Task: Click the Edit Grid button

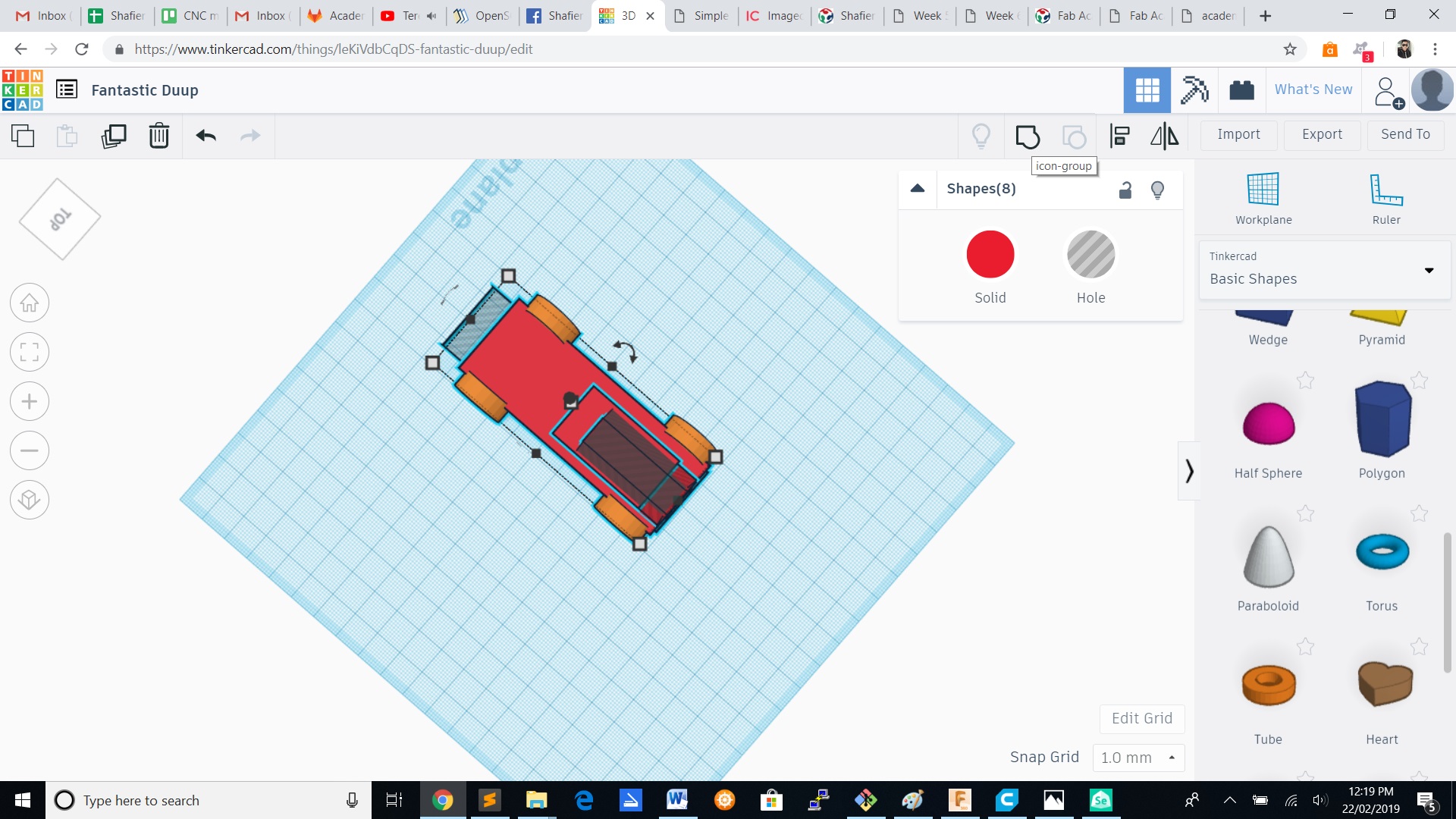Action: (1141, 718)
